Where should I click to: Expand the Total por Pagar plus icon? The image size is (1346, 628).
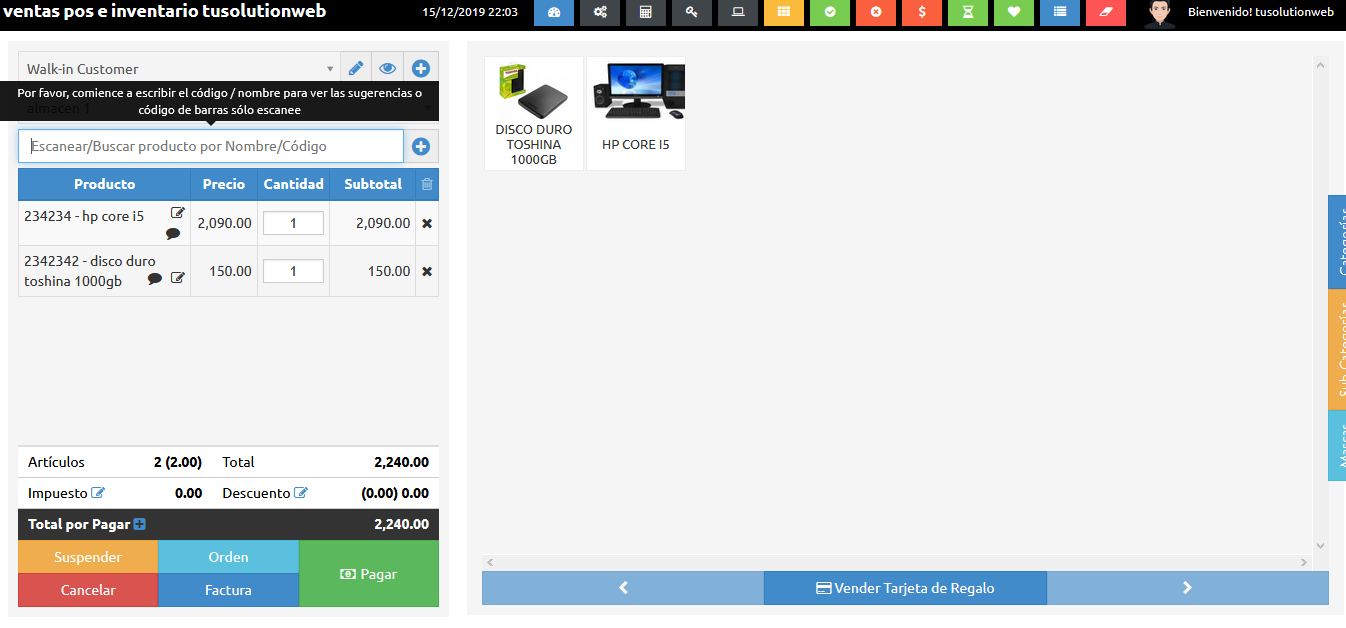pos(140,524)
